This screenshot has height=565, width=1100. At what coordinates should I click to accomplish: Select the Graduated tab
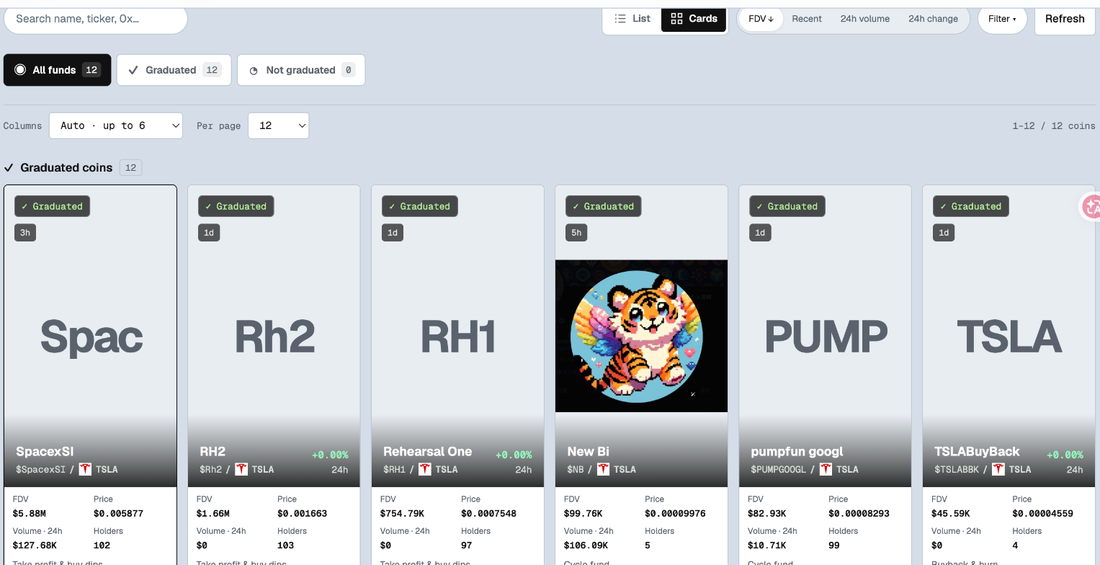tap(174, 70)
